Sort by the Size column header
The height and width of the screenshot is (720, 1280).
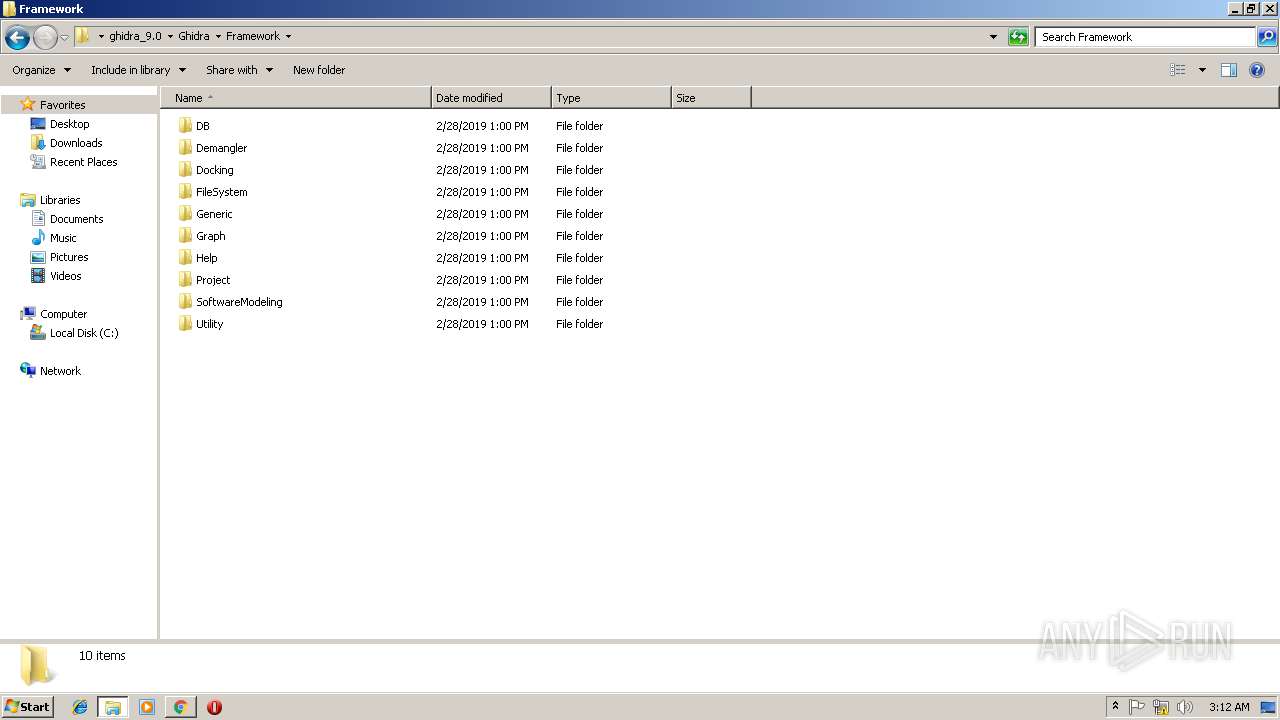click(711, 98)
